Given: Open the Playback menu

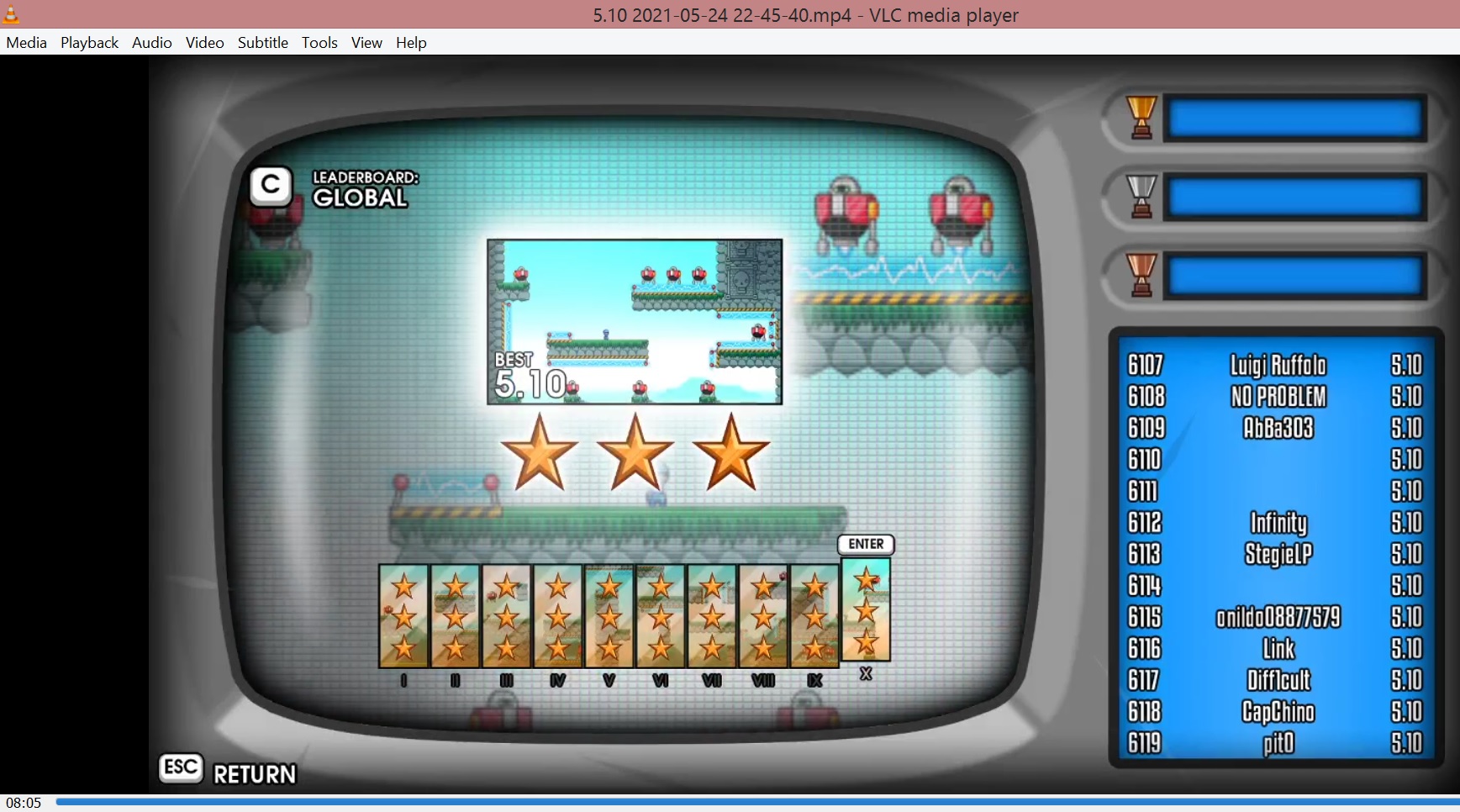Looking at the screenshot, I should click(89, 43).
